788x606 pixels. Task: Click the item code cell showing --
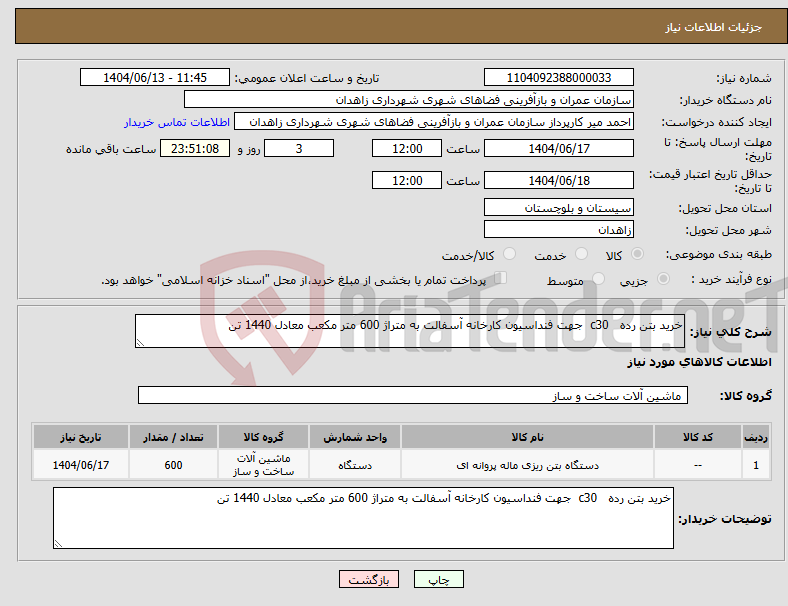click(x=698, y=465)
